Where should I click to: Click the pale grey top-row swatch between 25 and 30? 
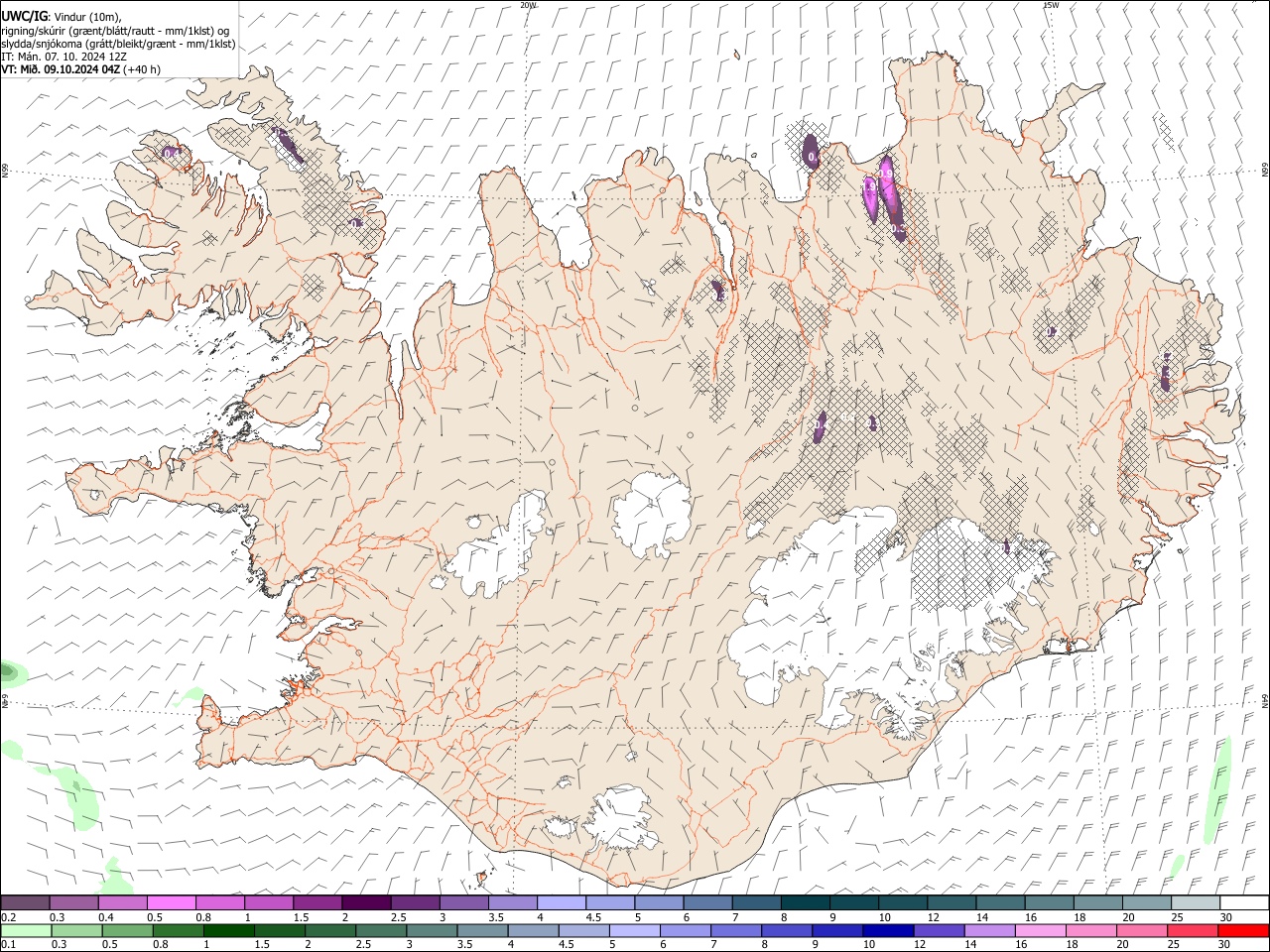pyautogui.click(x=1195, y=902)
